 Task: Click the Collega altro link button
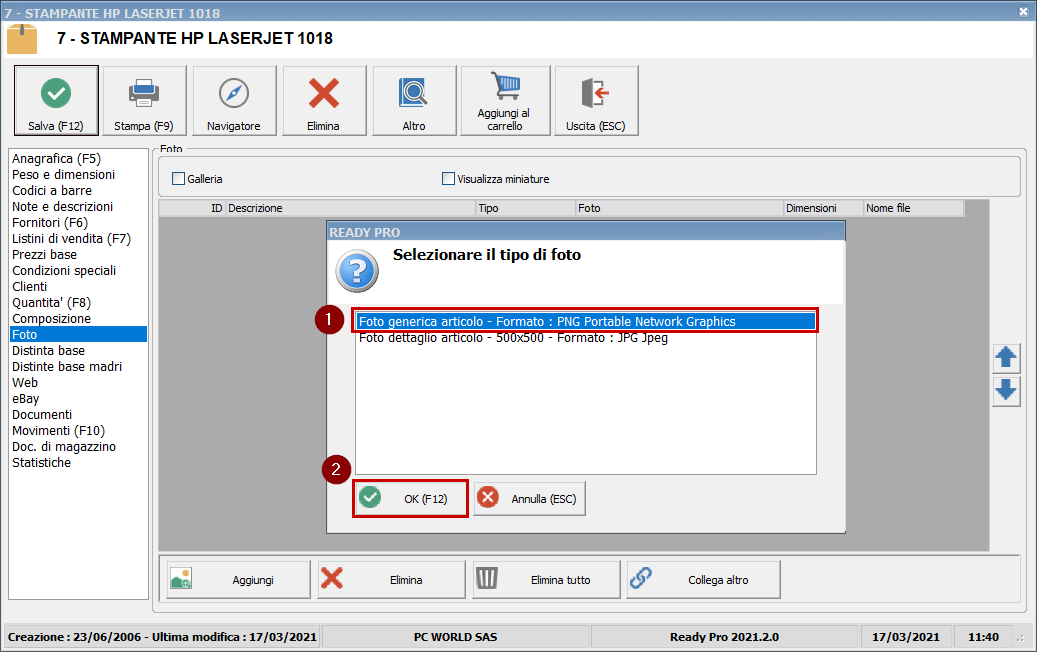(703, 580)
